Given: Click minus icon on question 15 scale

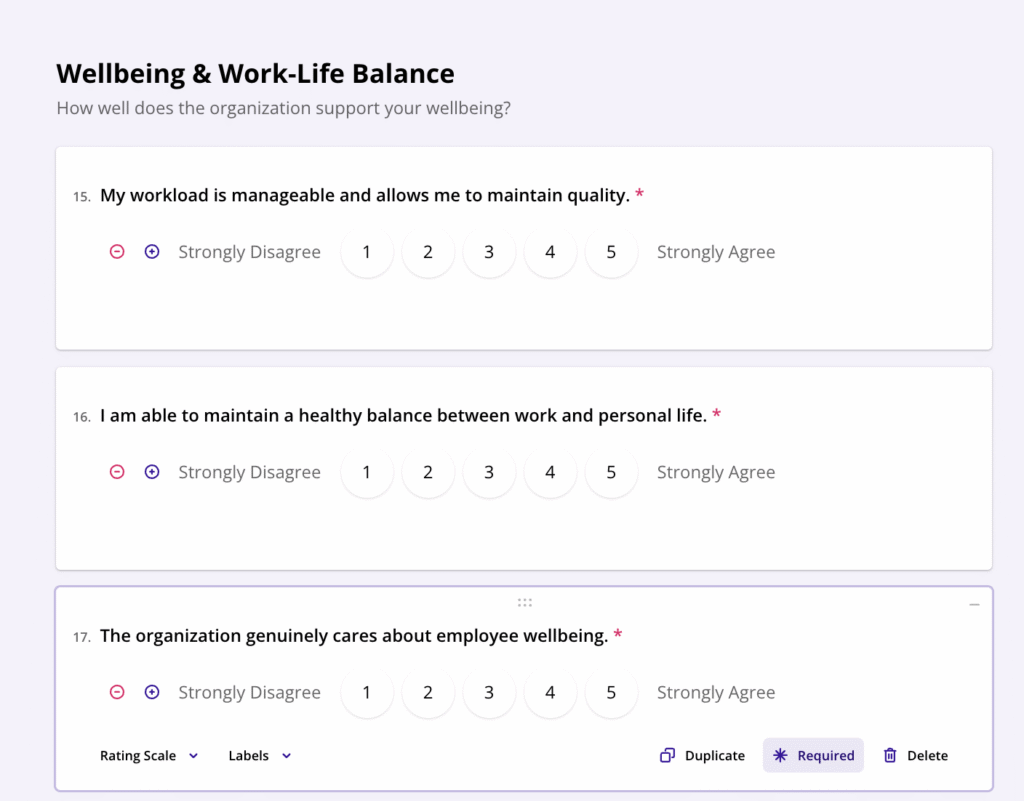Looking at the screenshot, I should 117,252.
